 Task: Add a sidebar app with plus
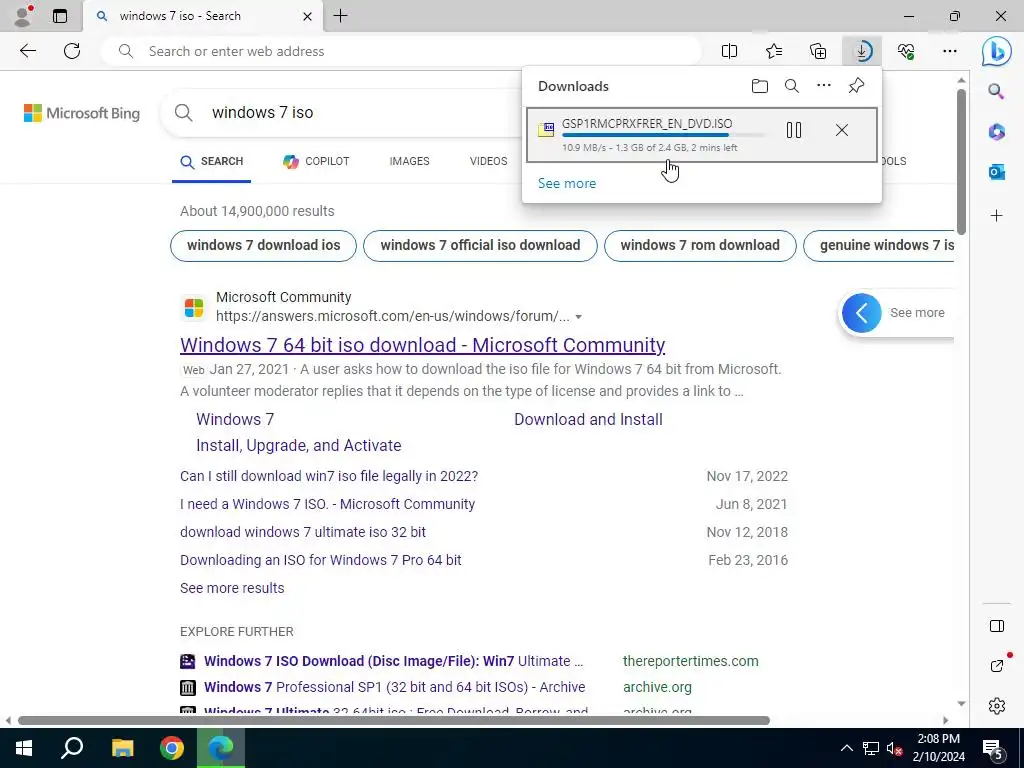(x=996, y=216)
